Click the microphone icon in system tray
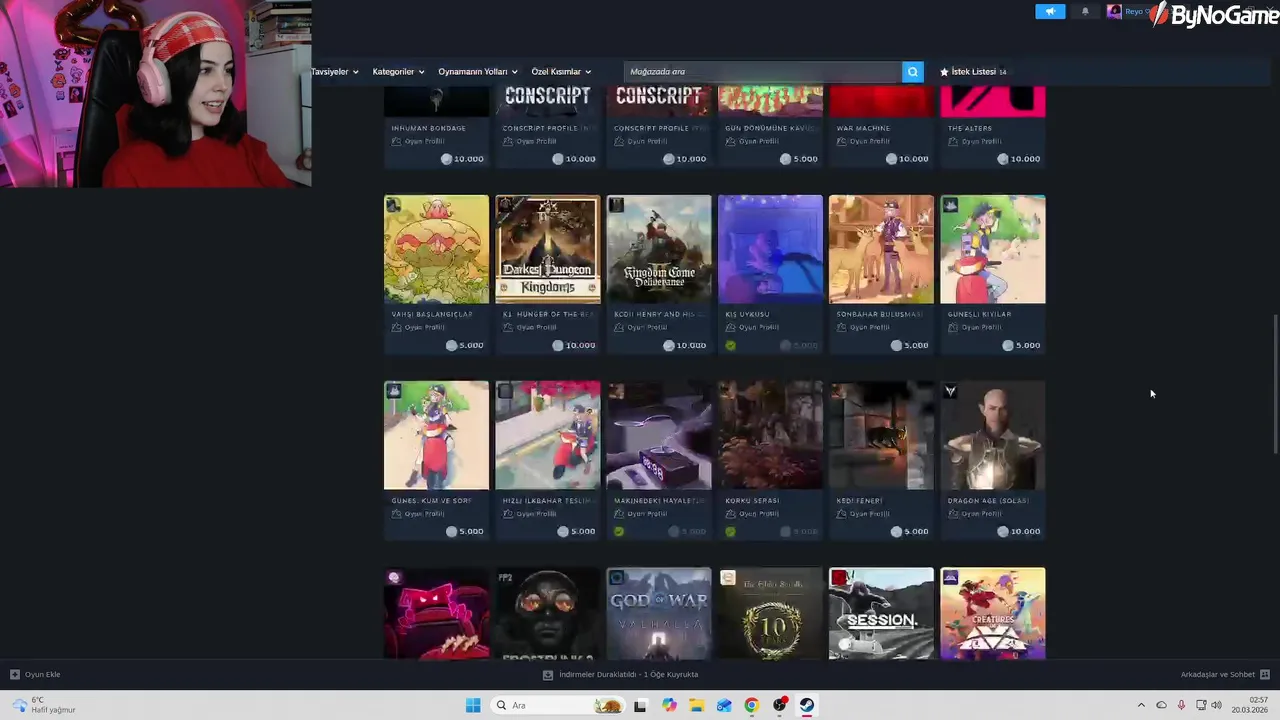Image resolution: width=1280 pixels, height=720 pixels. pos(1181,705)
